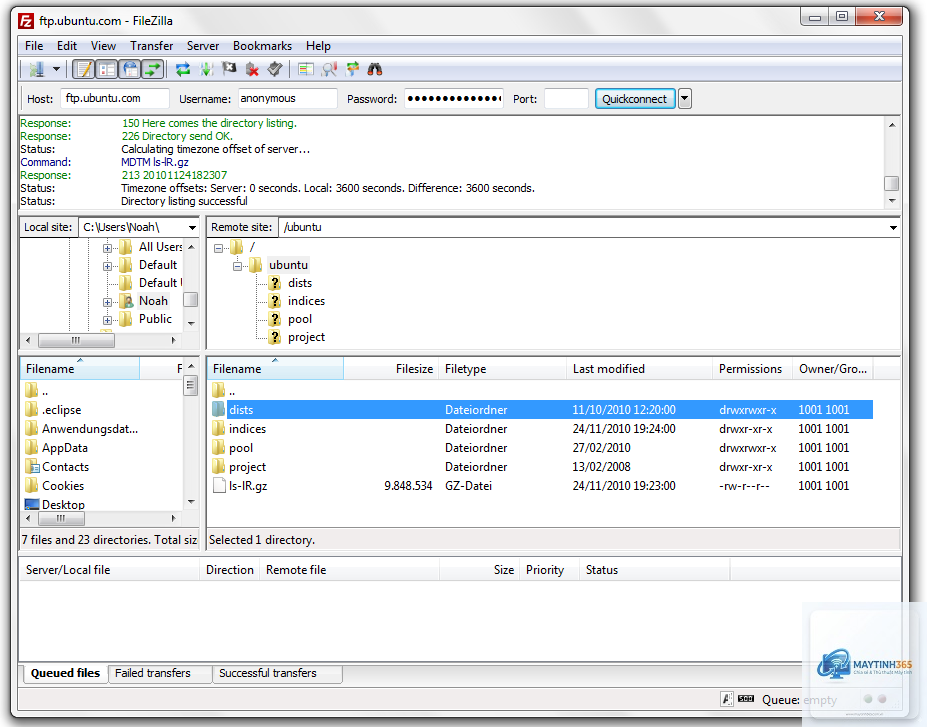Click the process queue toolbar icon
This screenshot has height=727, width=927.
point(206,70)
